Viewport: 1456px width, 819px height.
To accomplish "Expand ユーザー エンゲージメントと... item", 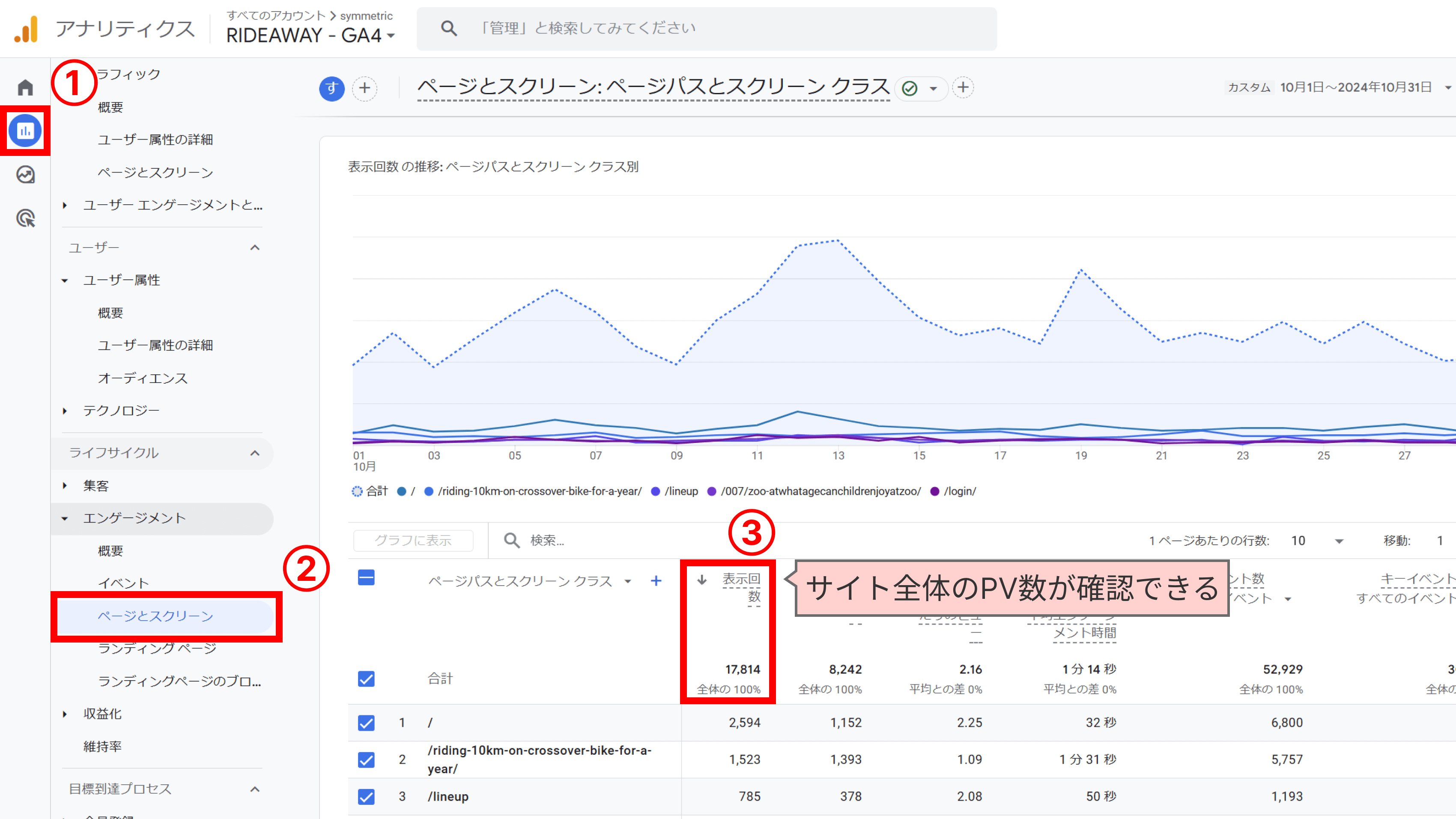I will [x=64, y=205].
